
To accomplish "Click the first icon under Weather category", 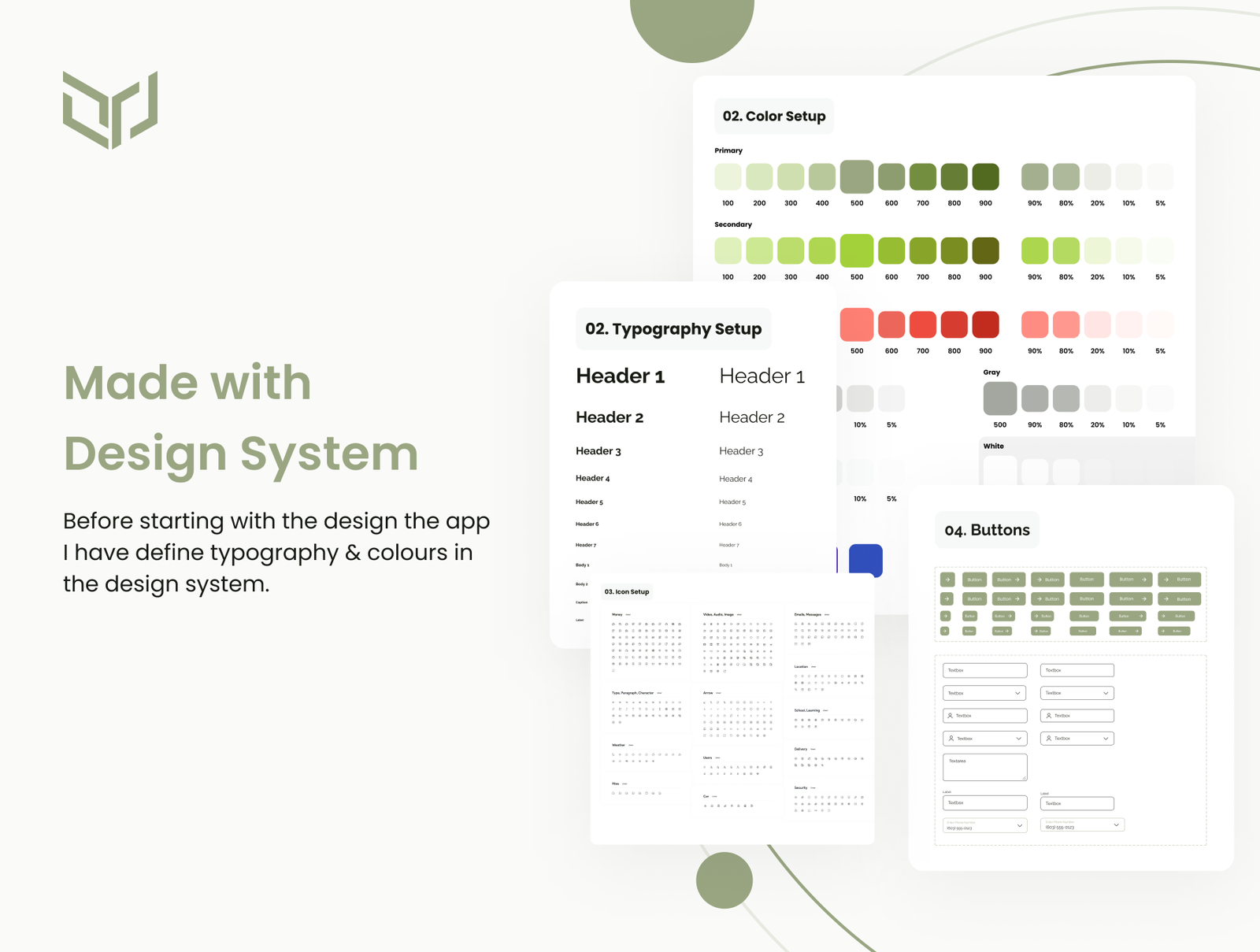I will (613, 754).
